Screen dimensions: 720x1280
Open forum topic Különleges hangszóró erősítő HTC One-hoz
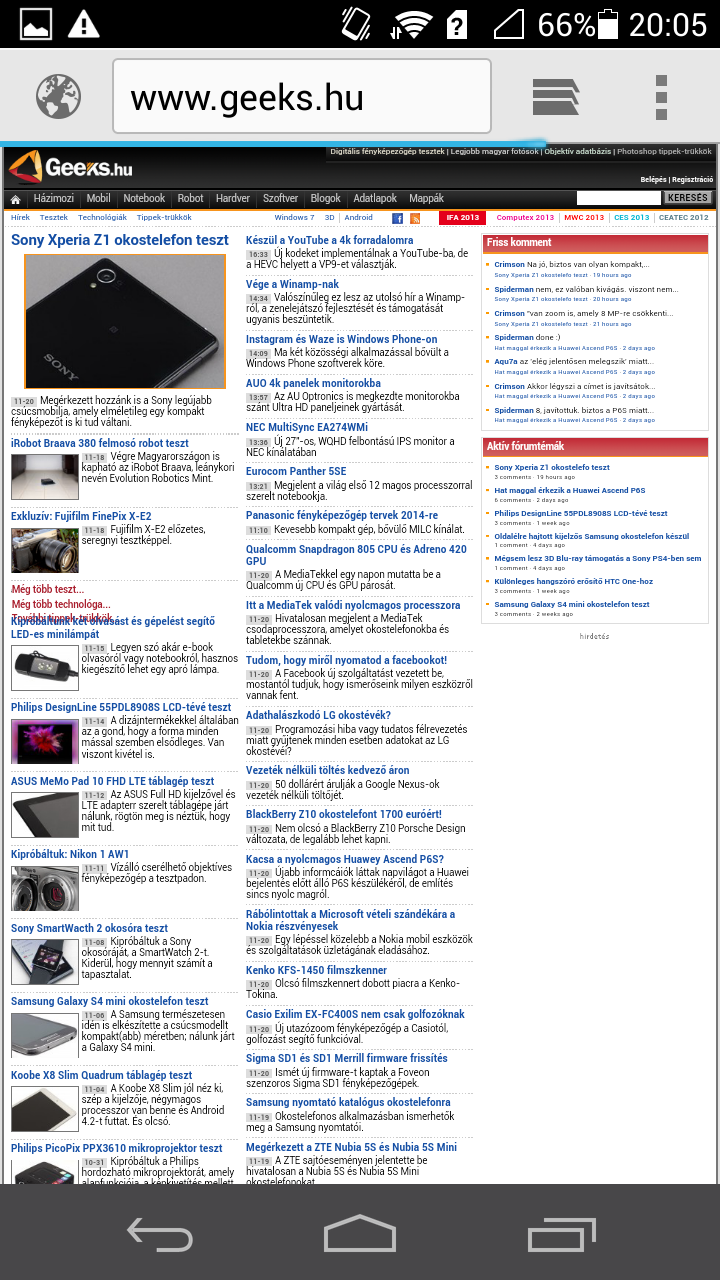tap(573, 581)
